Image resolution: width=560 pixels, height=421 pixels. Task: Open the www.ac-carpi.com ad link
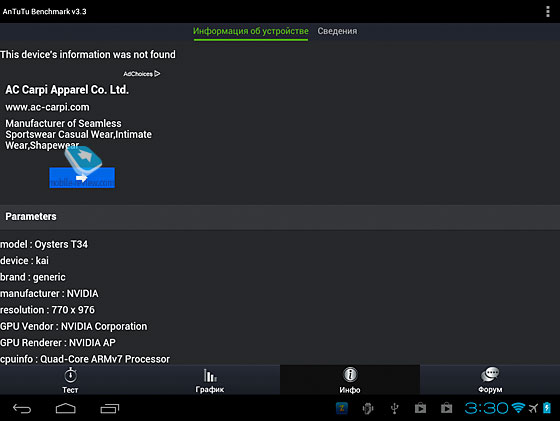point(47,107)
